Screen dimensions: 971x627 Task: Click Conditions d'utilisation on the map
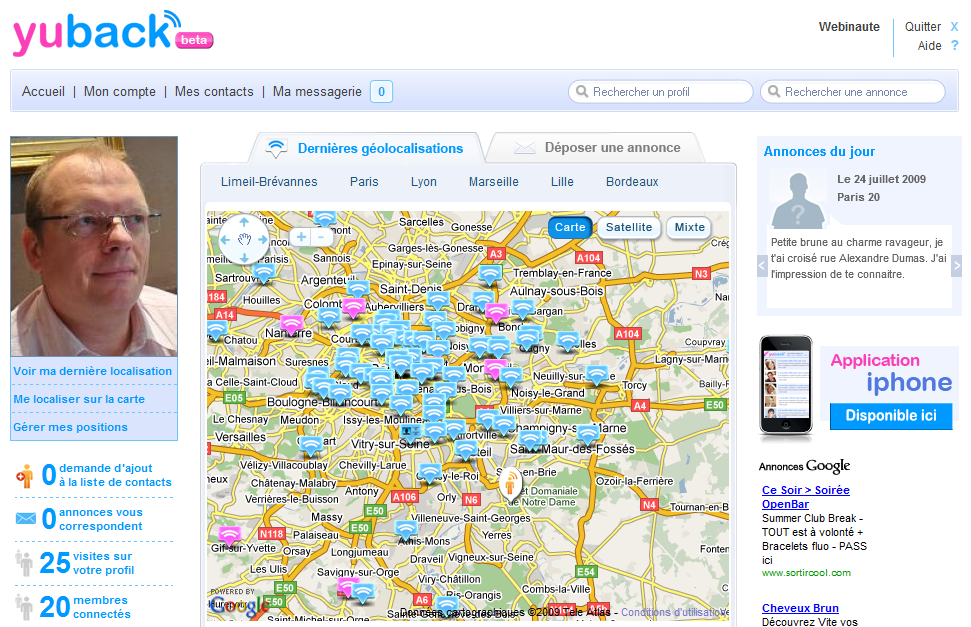pos(674,612)
